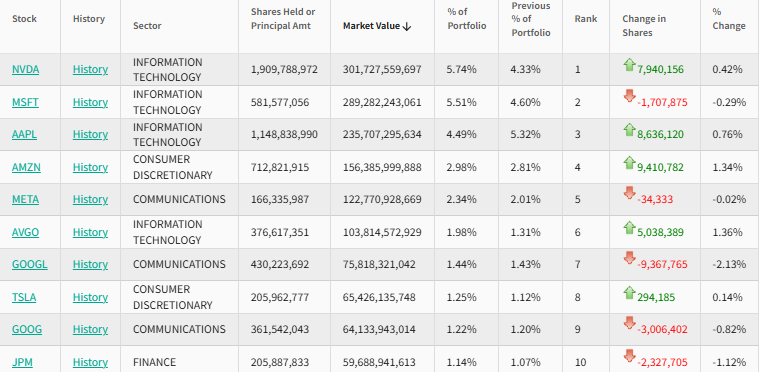Sort table by Rank column header
Screen dimensions: 759x372
coord(586,19)
